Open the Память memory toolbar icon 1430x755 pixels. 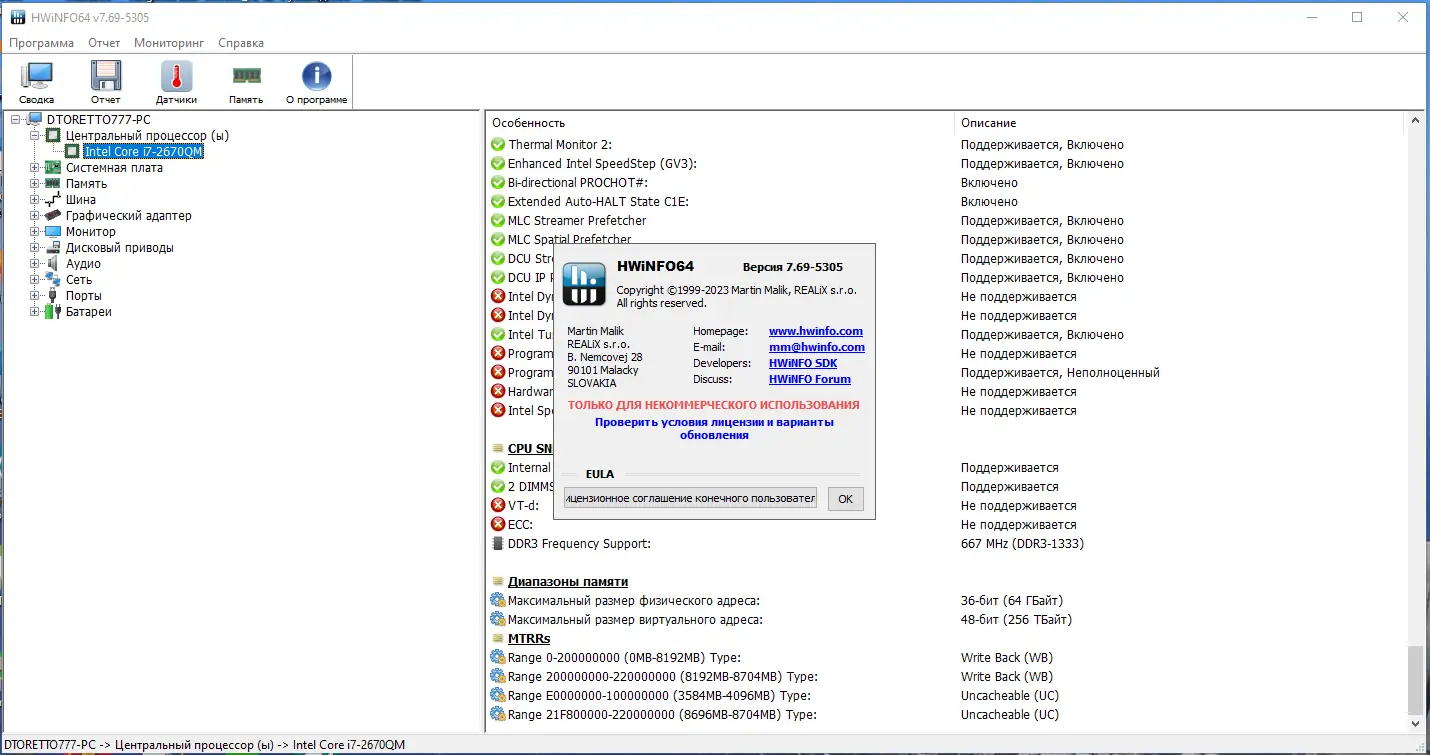[x=246, y=82]
